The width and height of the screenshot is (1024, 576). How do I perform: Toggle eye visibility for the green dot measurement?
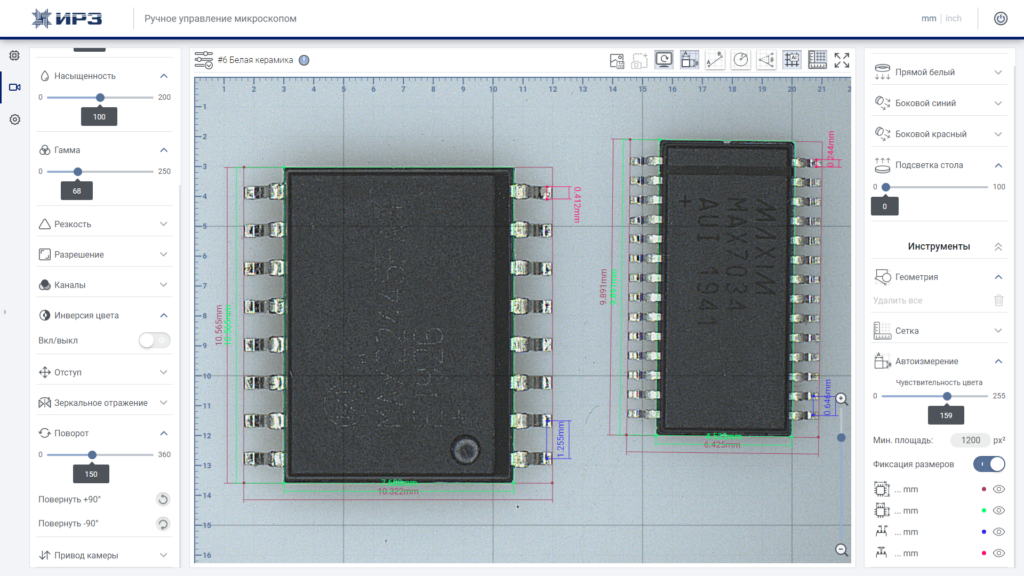pos(999,510)
